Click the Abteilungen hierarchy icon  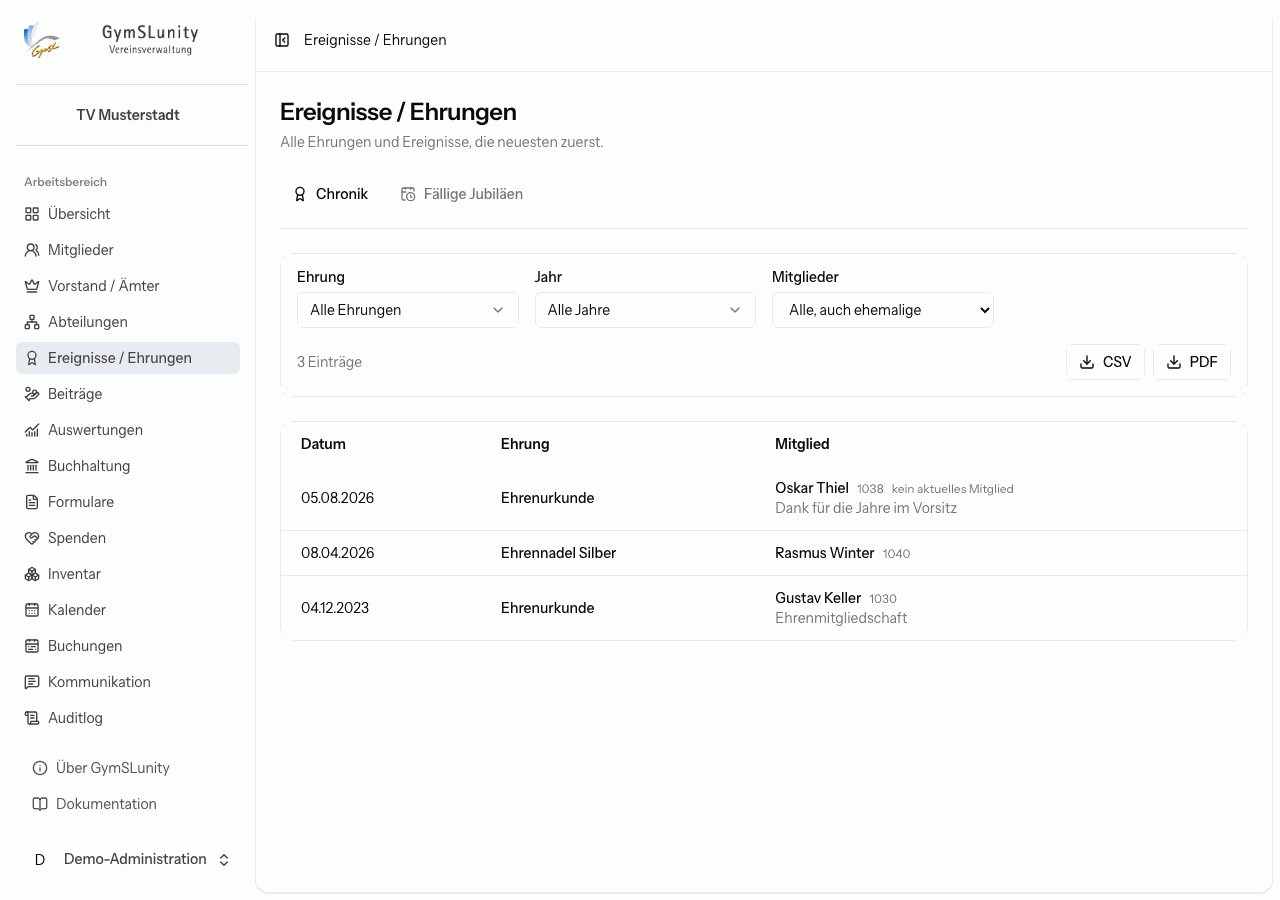[x=32, y=322]
